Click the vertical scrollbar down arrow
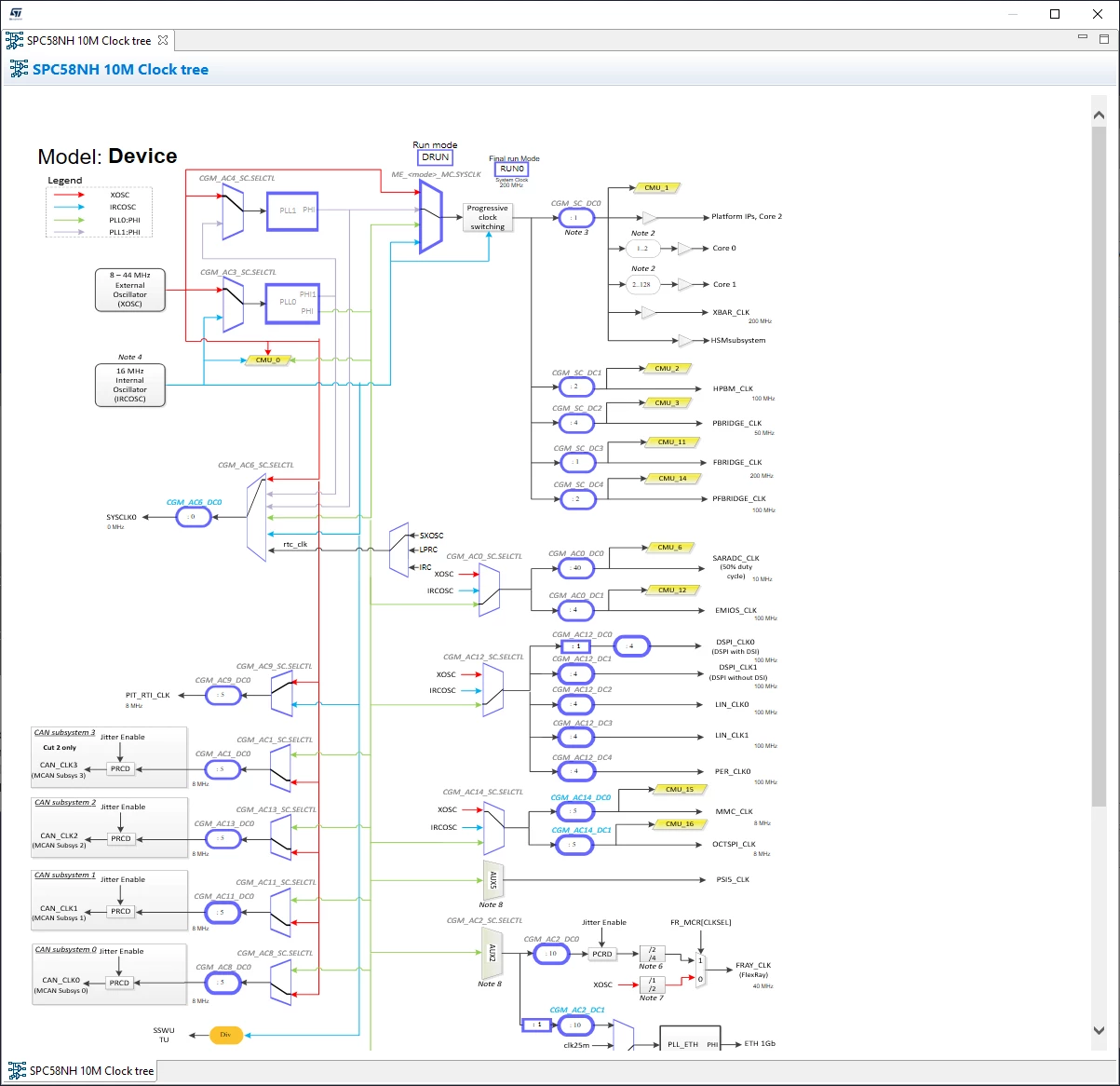This screenshot has width=1120, height=1086. pos(1098,1029)
